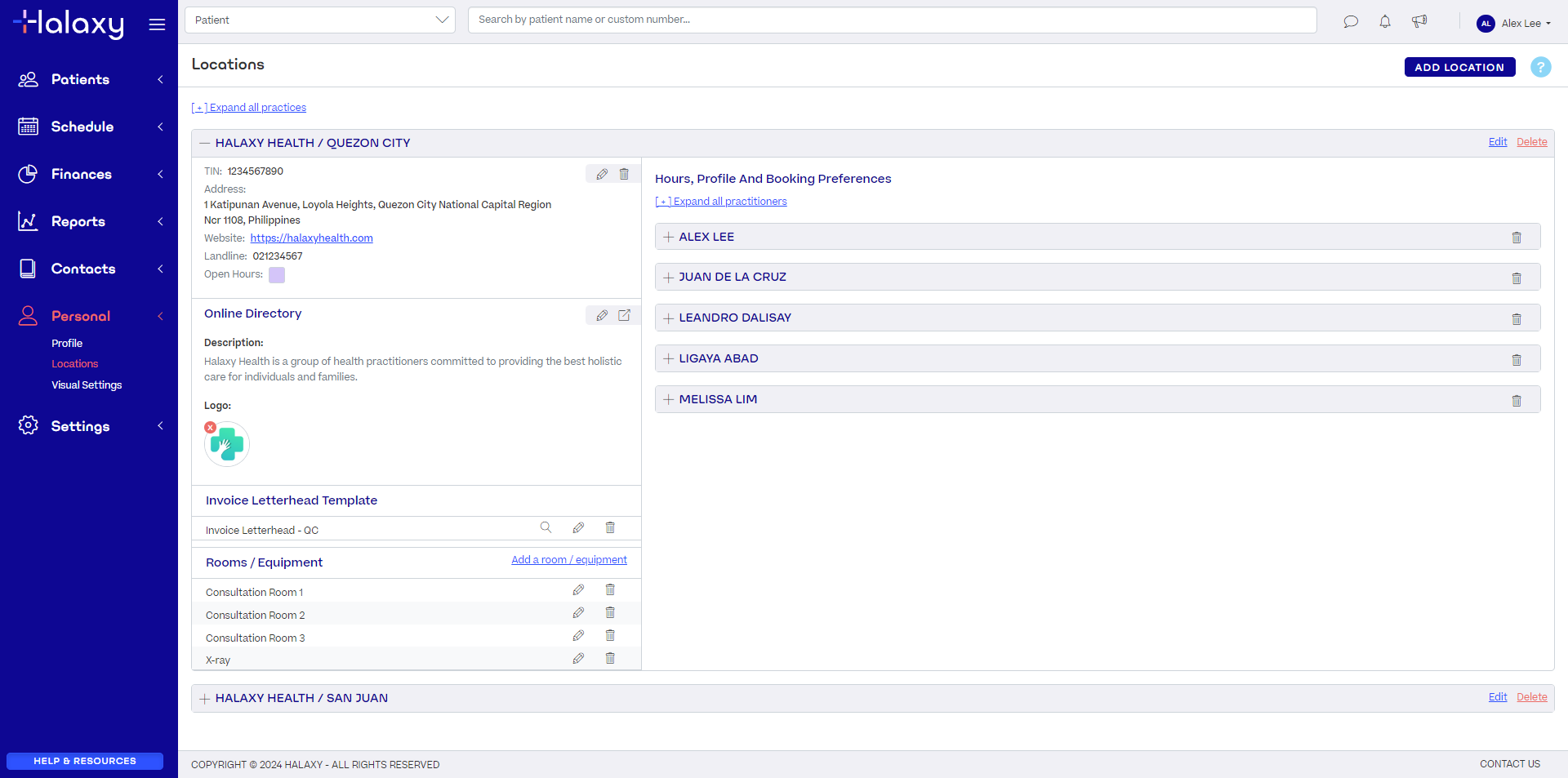The image size is (1568, 778).
Task: Open the Settings sidebar menu
Action: coord(89,426)
